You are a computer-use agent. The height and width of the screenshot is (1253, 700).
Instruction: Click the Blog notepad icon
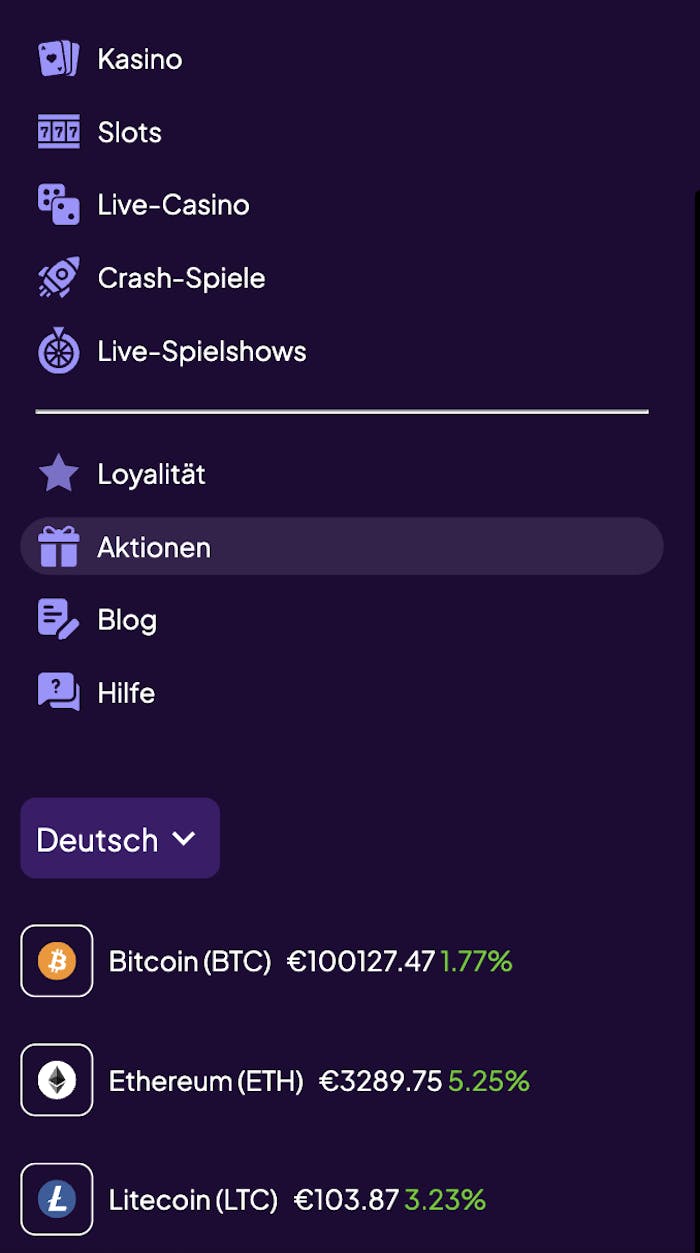pos(58,620)
